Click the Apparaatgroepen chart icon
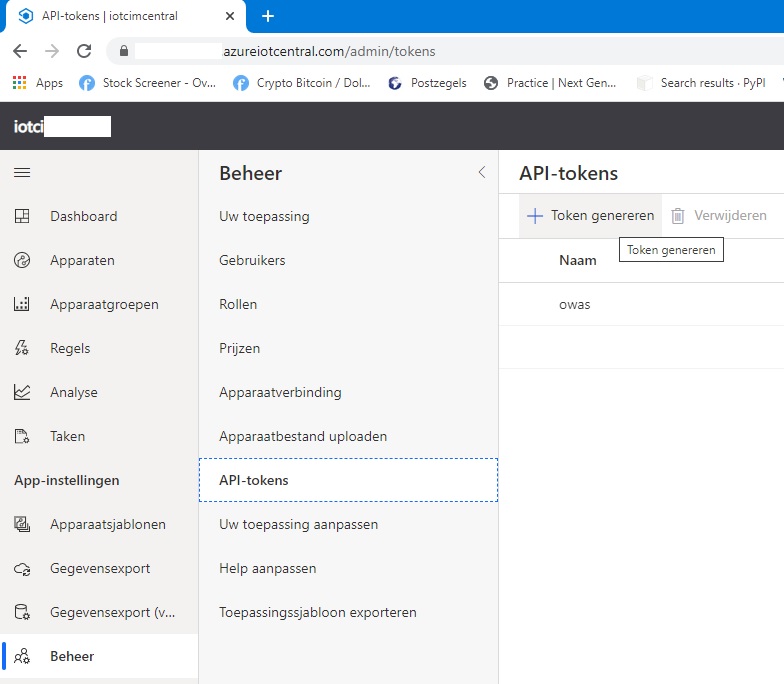Screen dimensions: 784x684 tap(22, 304)
